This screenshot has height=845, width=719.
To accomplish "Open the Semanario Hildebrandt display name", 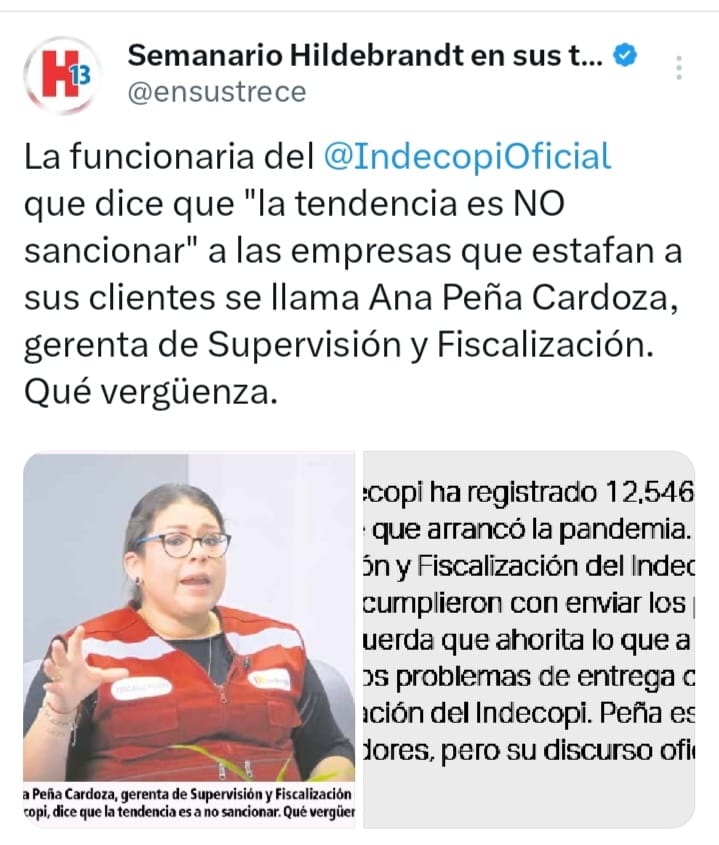I will (365, 56).
